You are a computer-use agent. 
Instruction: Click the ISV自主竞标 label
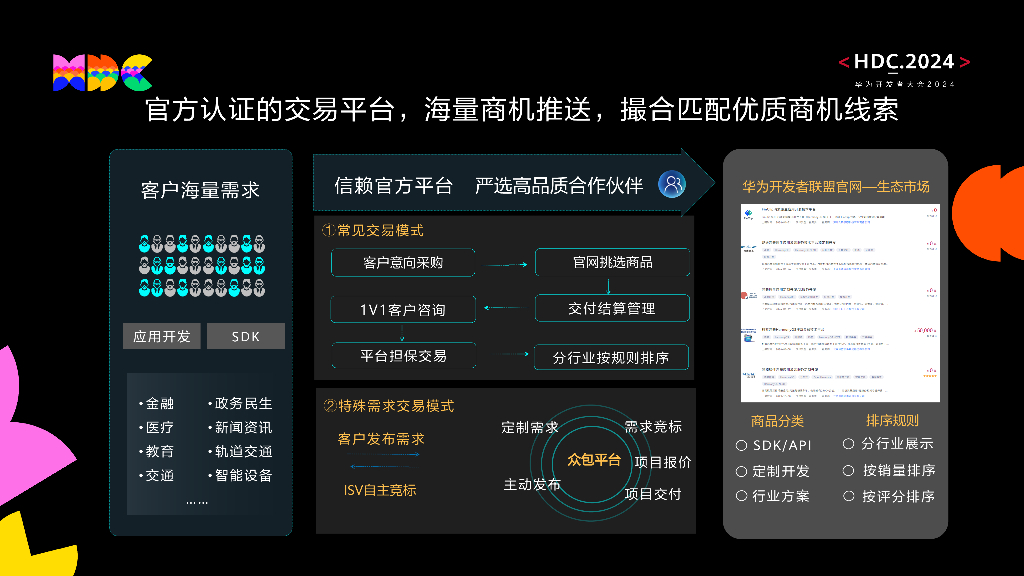[380, 490]
